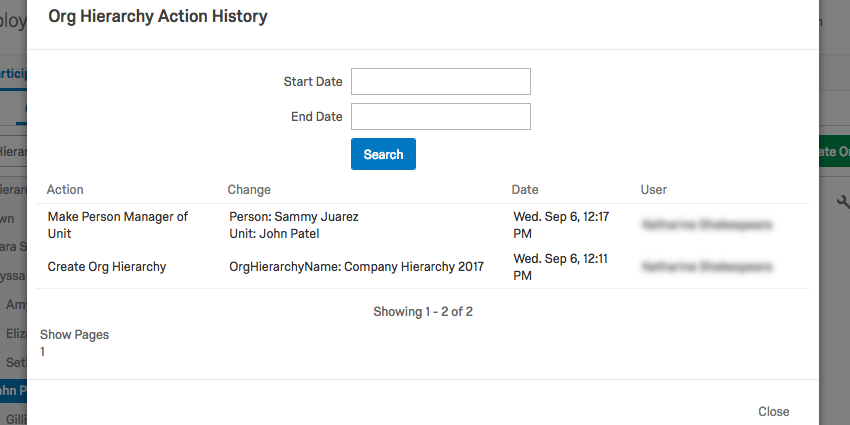Screen dimensions: 850x425
Task: Switch to the partially visible Participants tab
Action: (13, 73)
